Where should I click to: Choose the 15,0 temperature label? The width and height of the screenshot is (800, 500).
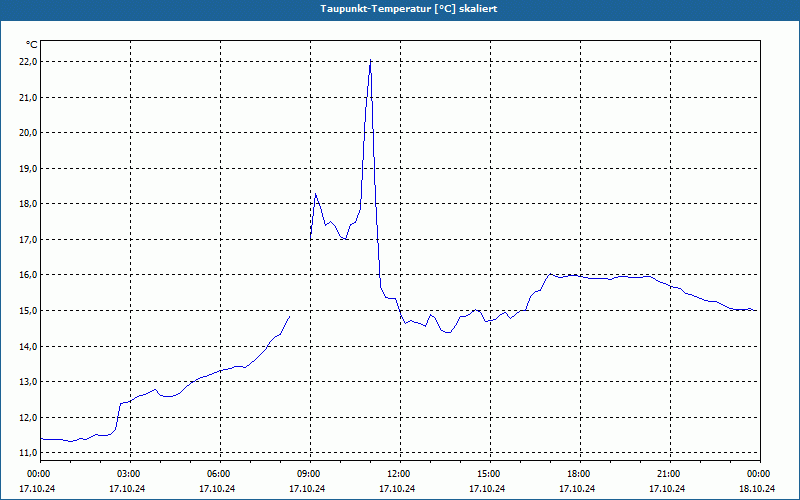coord(28,311)
